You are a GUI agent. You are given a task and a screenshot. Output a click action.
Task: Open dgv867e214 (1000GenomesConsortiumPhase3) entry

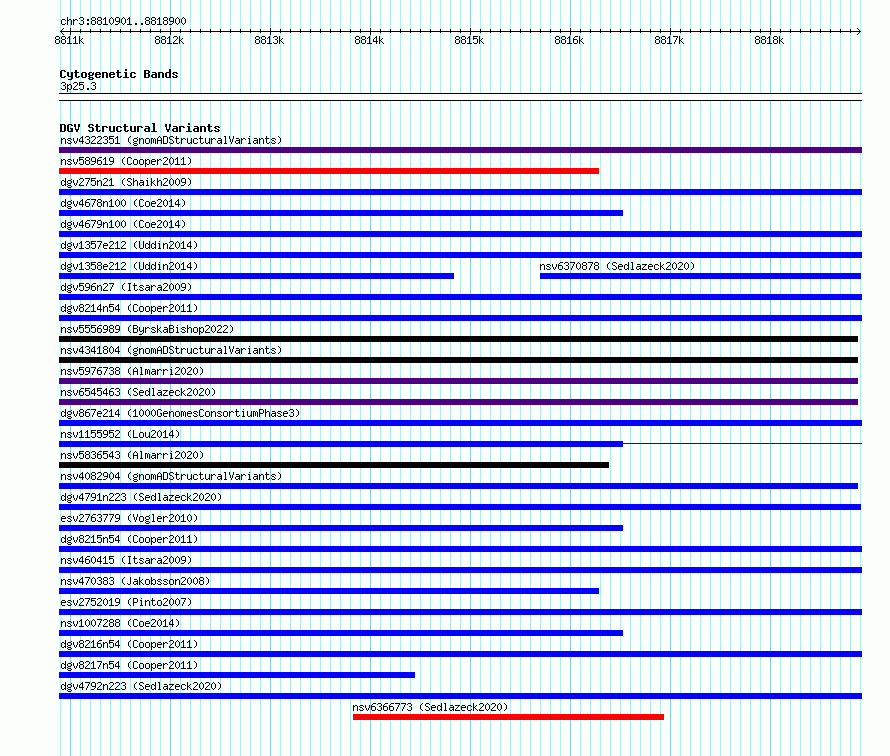[x=180, y=413]
